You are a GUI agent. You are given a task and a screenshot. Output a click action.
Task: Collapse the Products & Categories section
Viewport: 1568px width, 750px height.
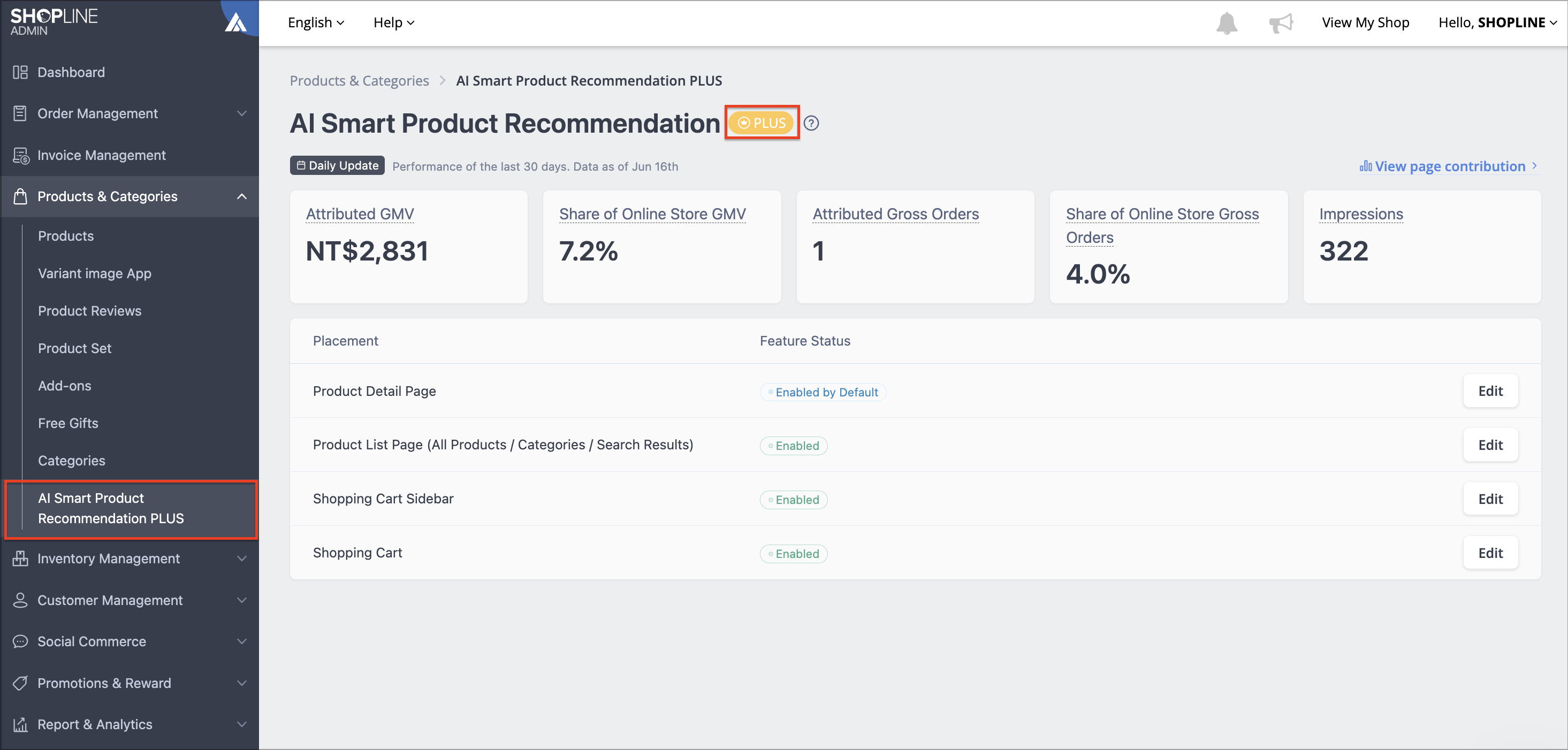tap(242, 196)
